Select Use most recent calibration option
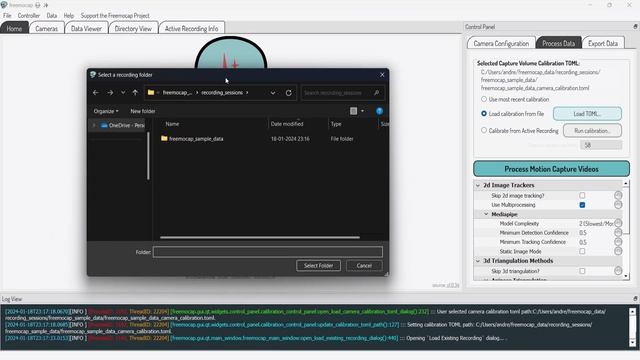Image resolution: width=640 pixels, height=360 pixels. coord(484,99)
